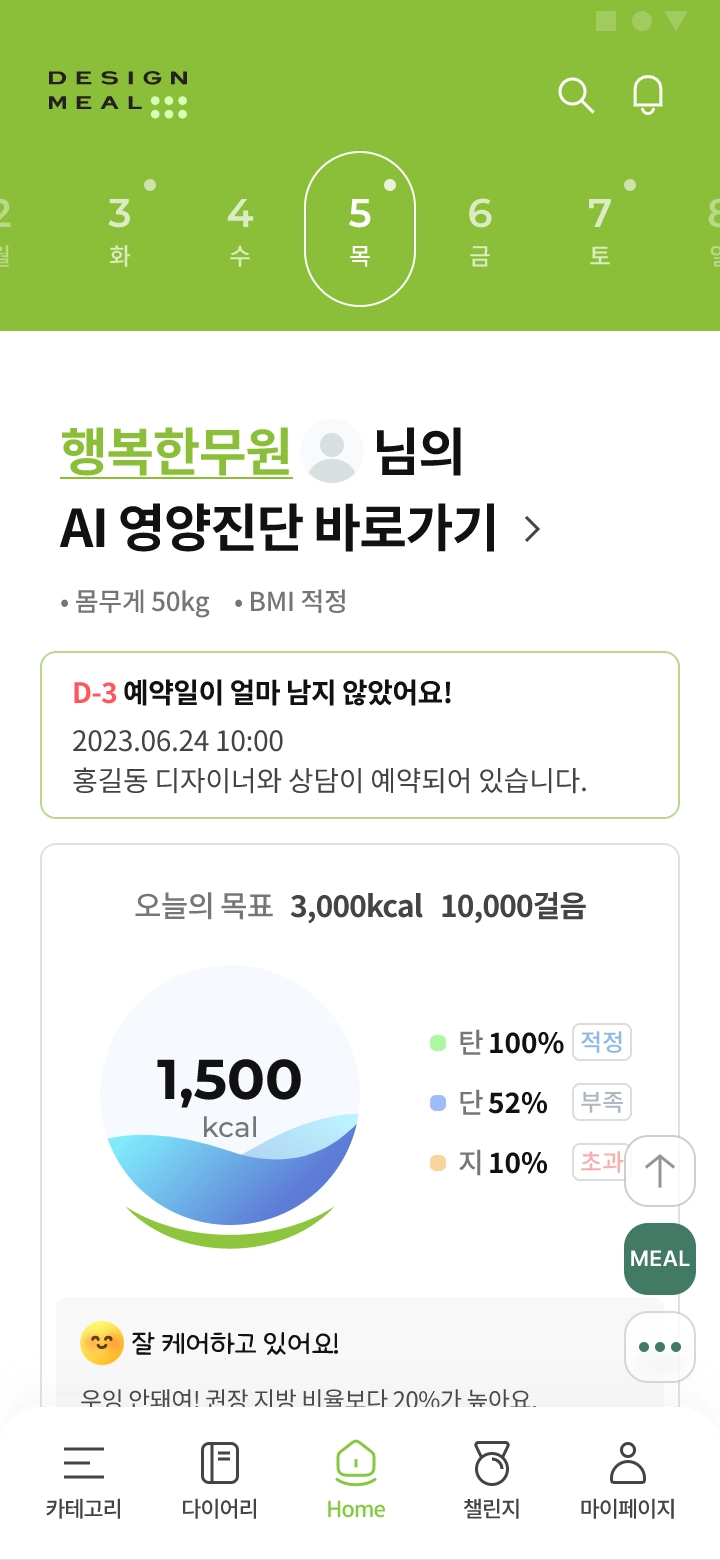Tap the 행복한무원 username link
The height and width of the screenshot is (1560, 720).
point(176,452)
